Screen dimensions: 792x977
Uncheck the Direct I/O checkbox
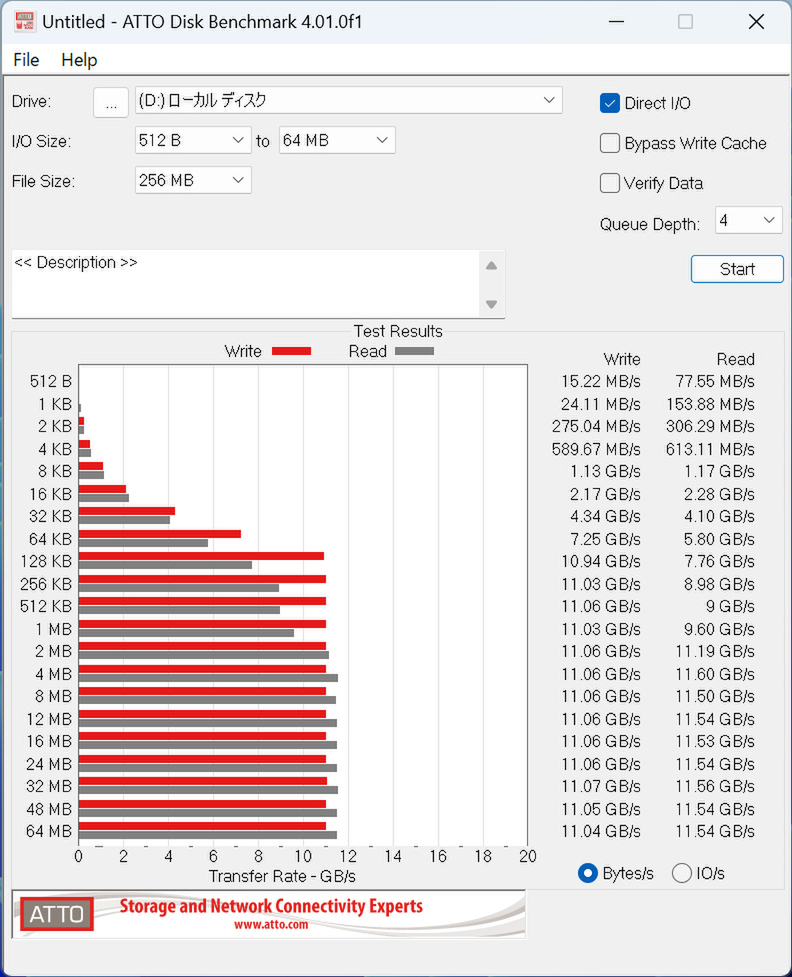point(609,103)
